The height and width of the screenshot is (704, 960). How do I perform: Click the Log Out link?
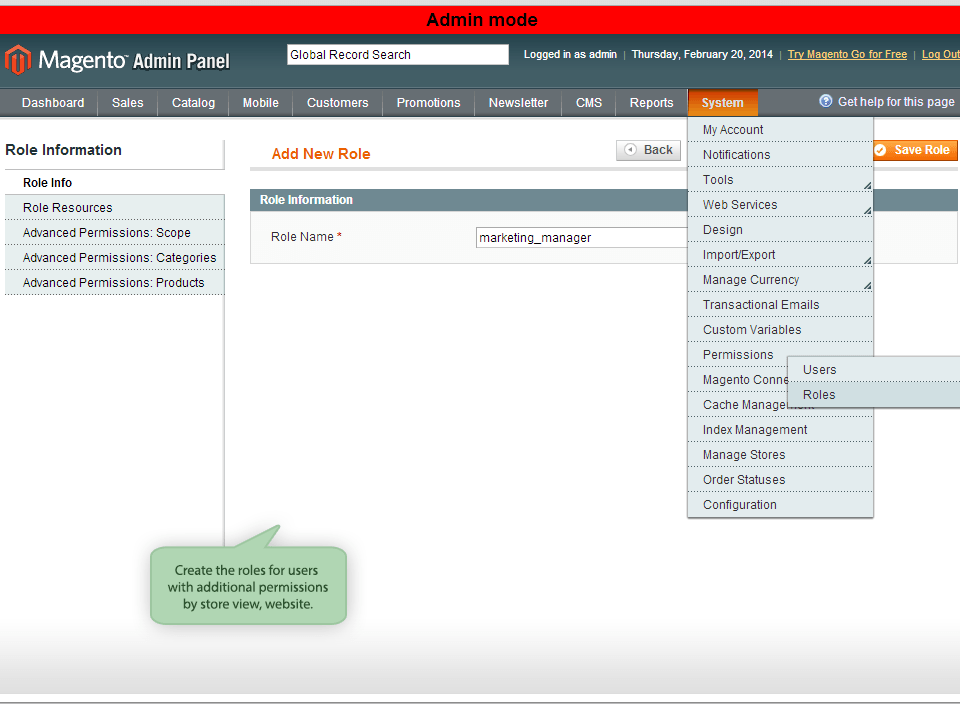point(940,54)
